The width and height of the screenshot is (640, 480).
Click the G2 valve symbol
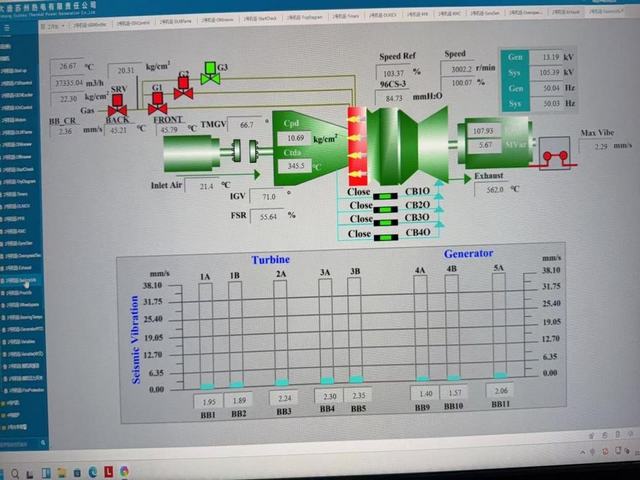coord(183,87)
